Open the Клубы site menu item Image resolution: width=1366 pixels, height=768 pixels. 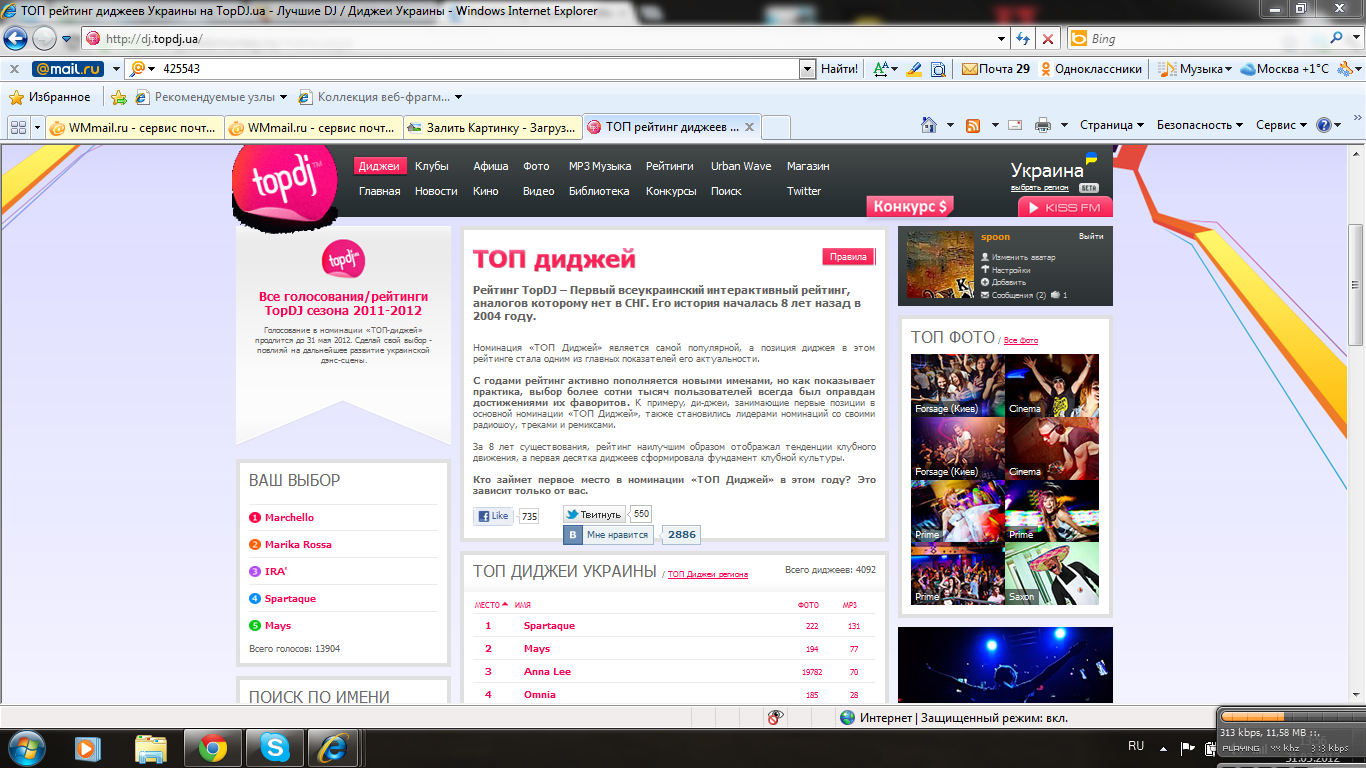[x=432, y=166]
